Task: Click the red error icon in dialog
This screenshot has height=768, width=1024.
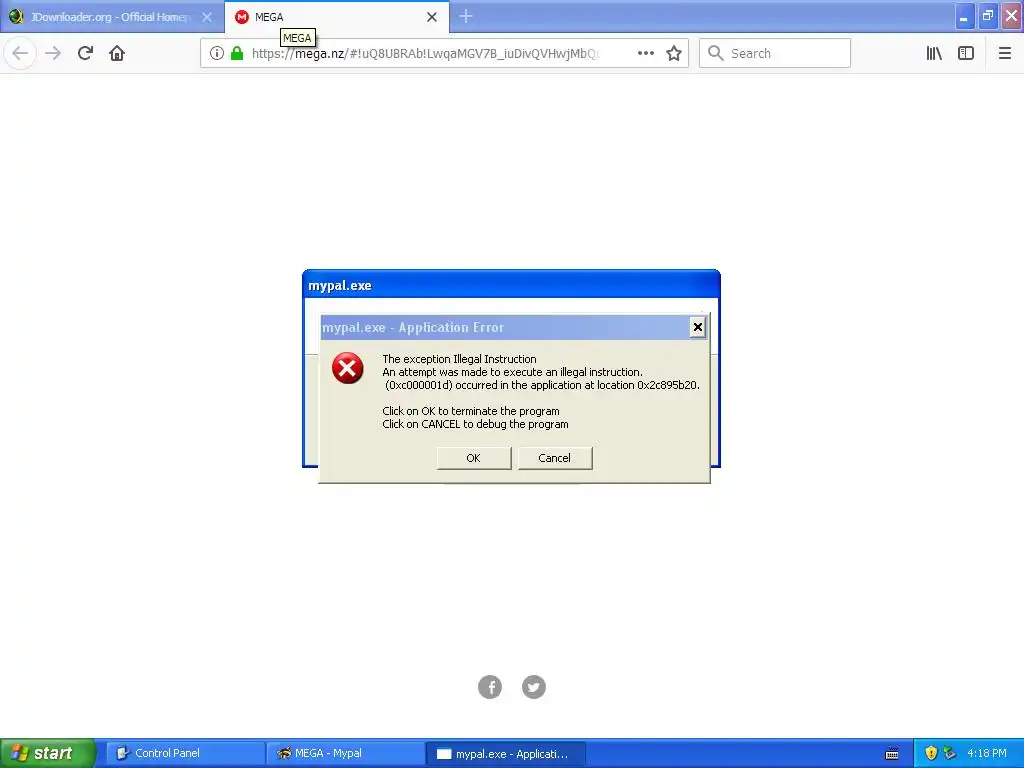Action: point(347,368)
